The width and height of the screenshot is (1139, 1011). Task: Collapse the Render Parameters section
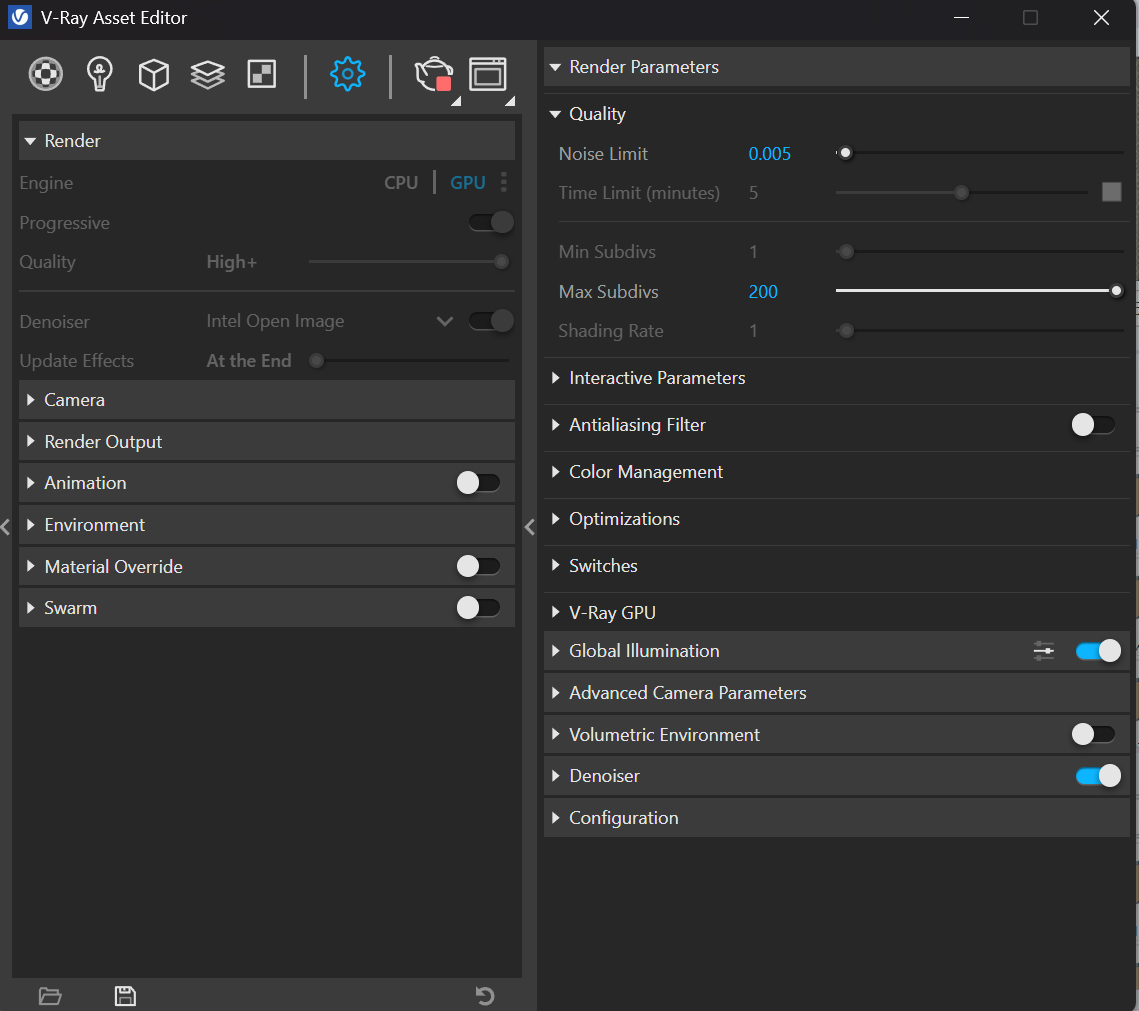click(x=836, y=67)
